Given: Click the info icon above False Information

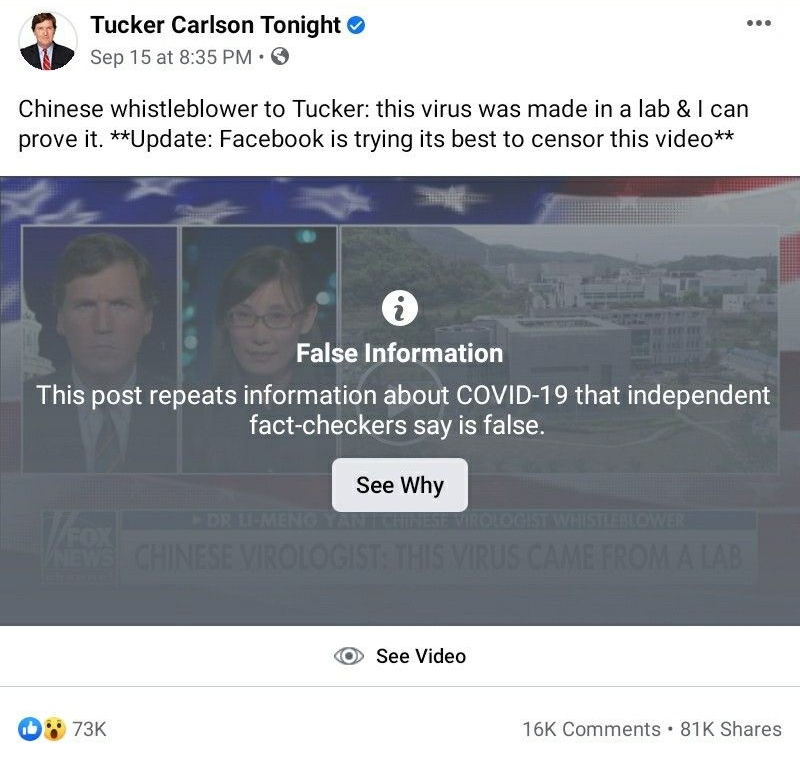Looking at the screenshot, I should (400, 310).
